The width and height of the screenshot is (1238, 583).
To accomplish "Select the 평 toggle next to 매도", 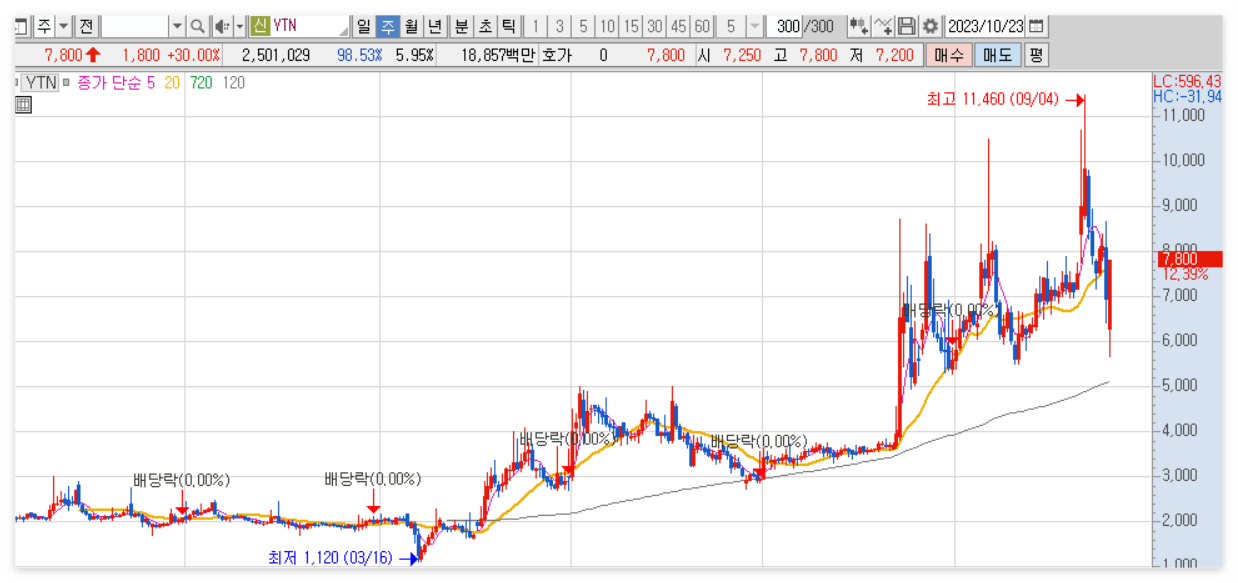I will [x=1036, y=56].
